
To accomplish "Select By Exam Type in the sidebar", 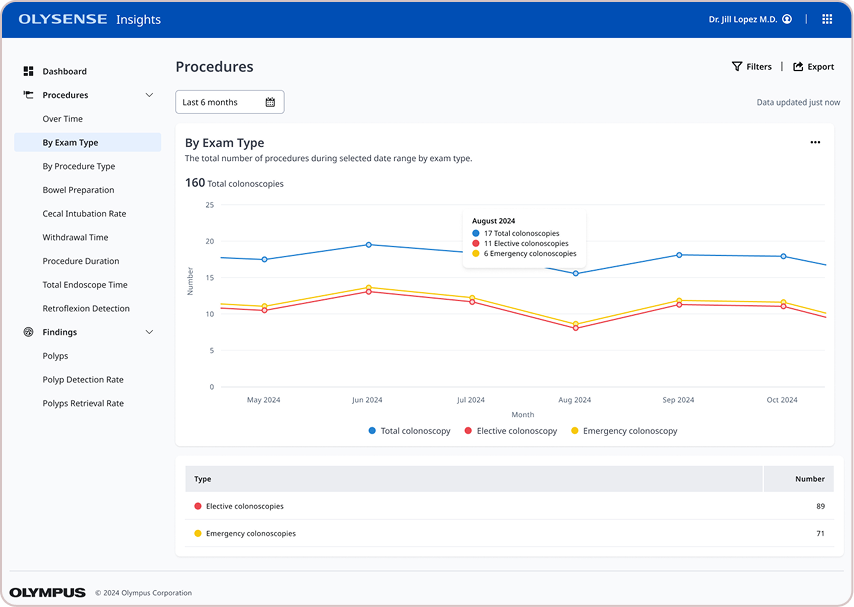I will pos(88,142).
